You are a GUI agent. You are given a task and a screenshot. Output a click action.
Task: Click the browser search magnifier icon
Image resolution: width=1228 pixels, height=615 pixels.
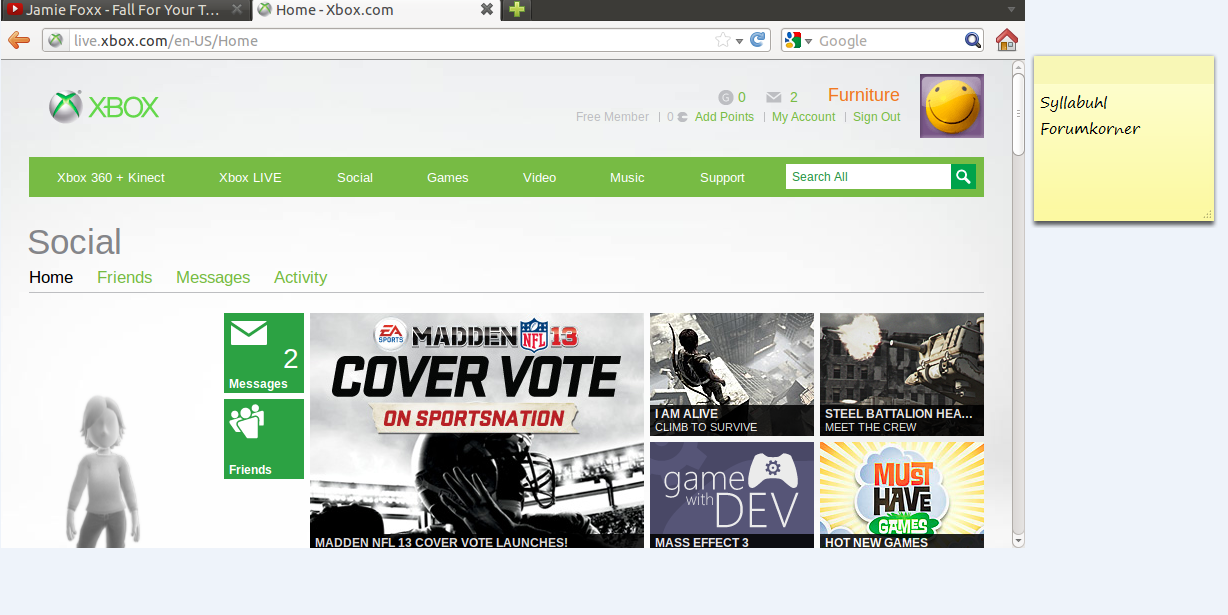[972, 40]
